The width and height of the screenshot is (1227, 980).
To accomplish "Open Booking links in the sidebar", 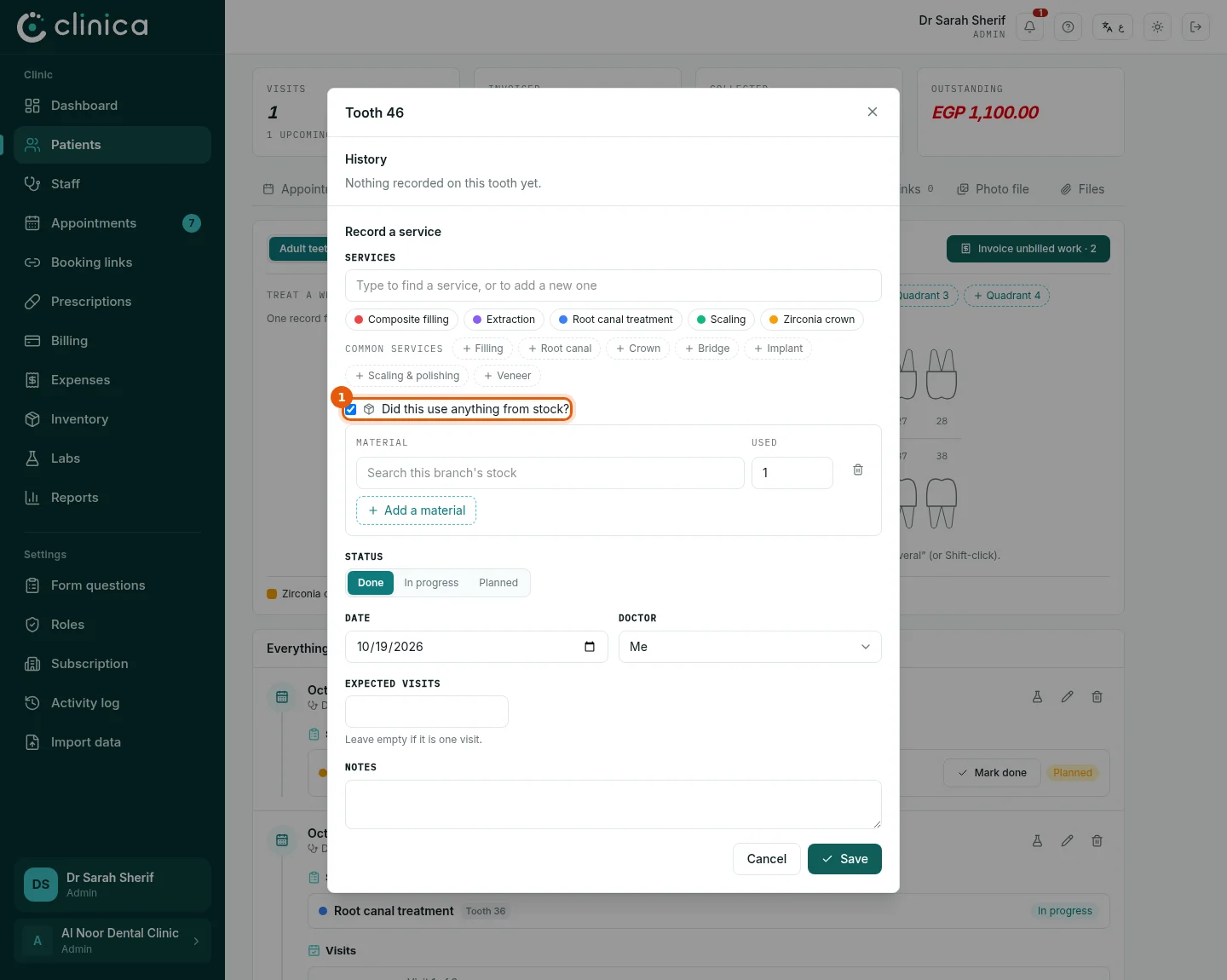I will (112, 262).
